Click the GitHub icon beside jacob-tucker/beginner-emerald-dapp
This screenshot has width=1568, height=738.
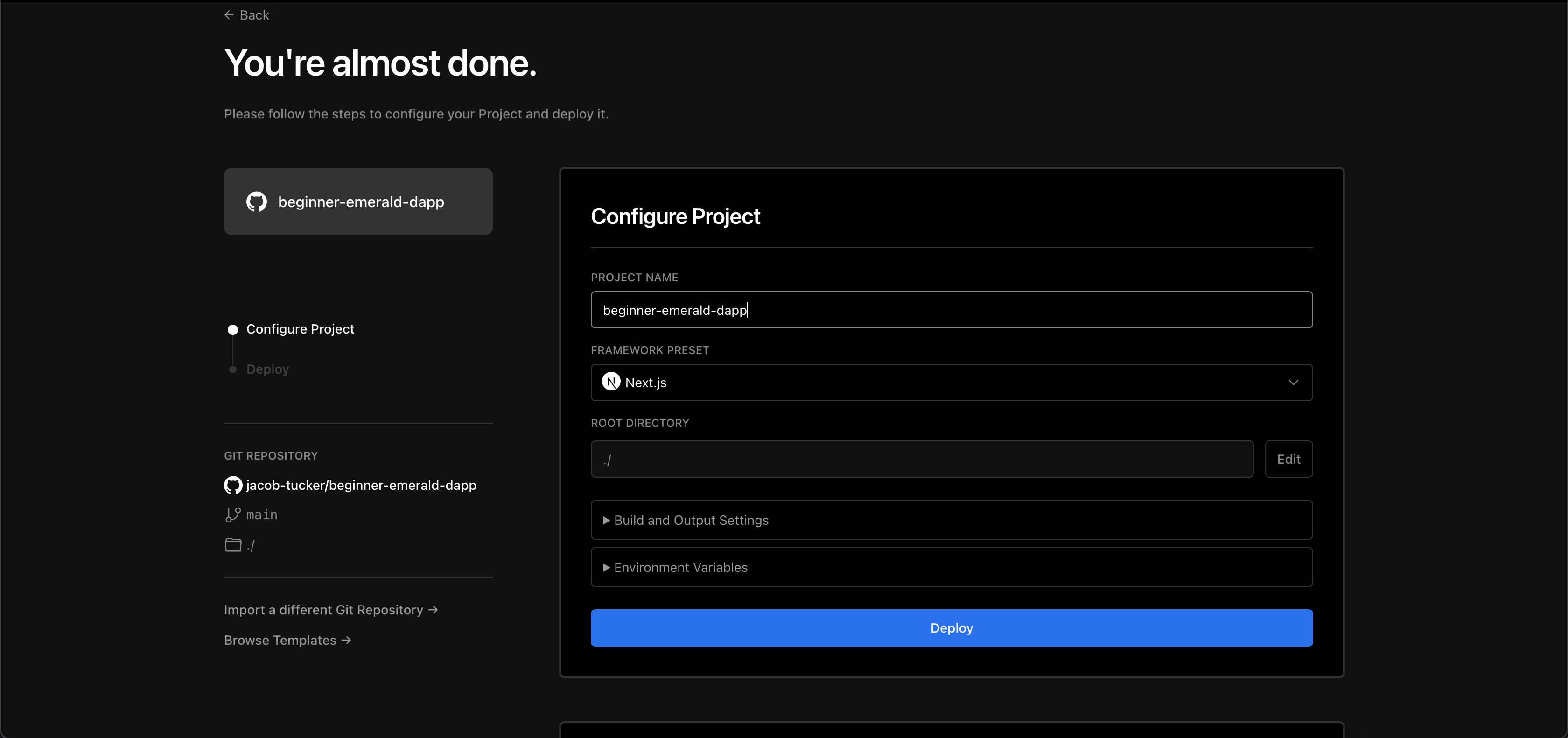[233, 486]
